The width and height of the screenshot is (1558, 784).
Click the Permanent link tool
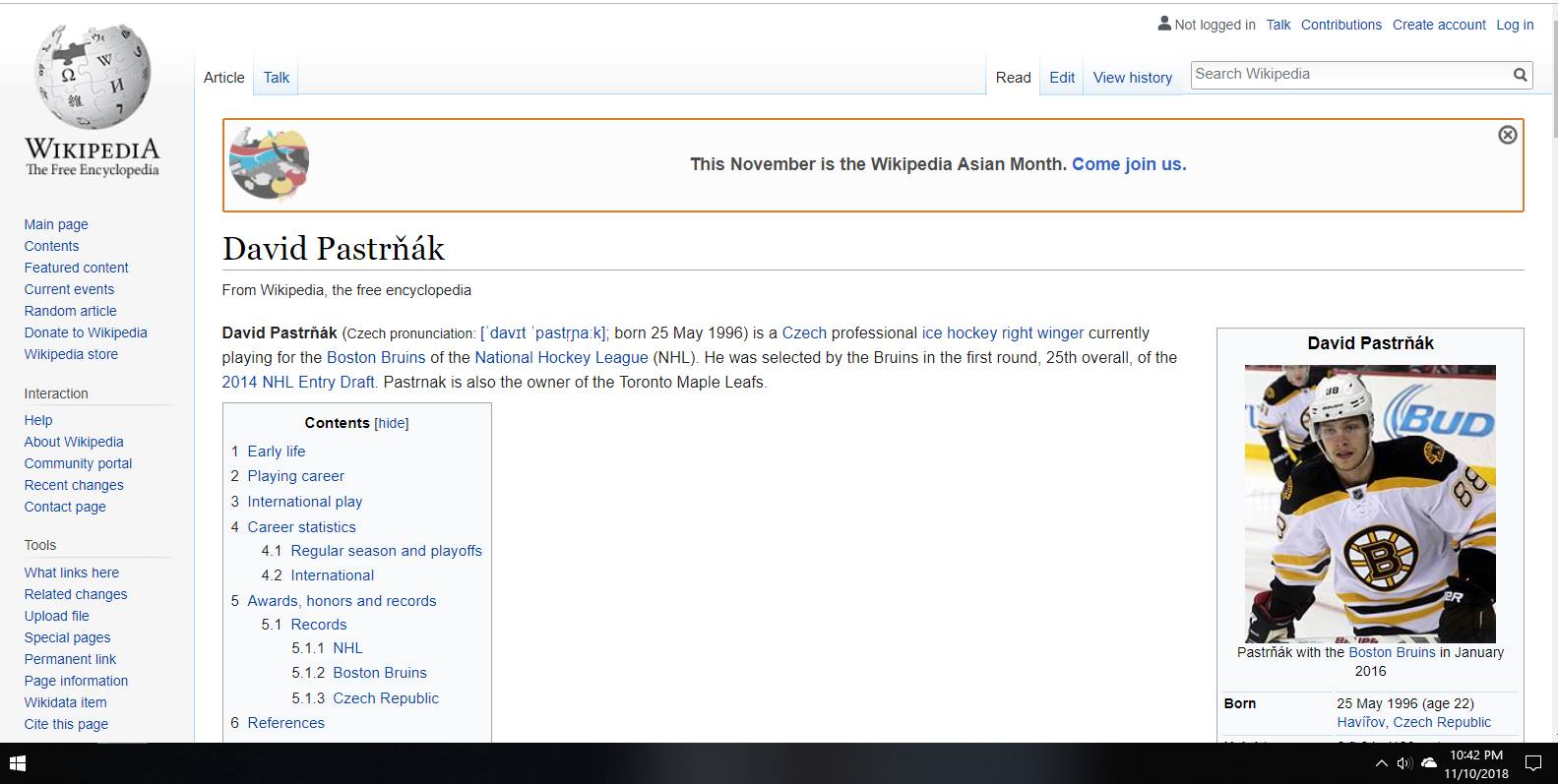point(70,659)
